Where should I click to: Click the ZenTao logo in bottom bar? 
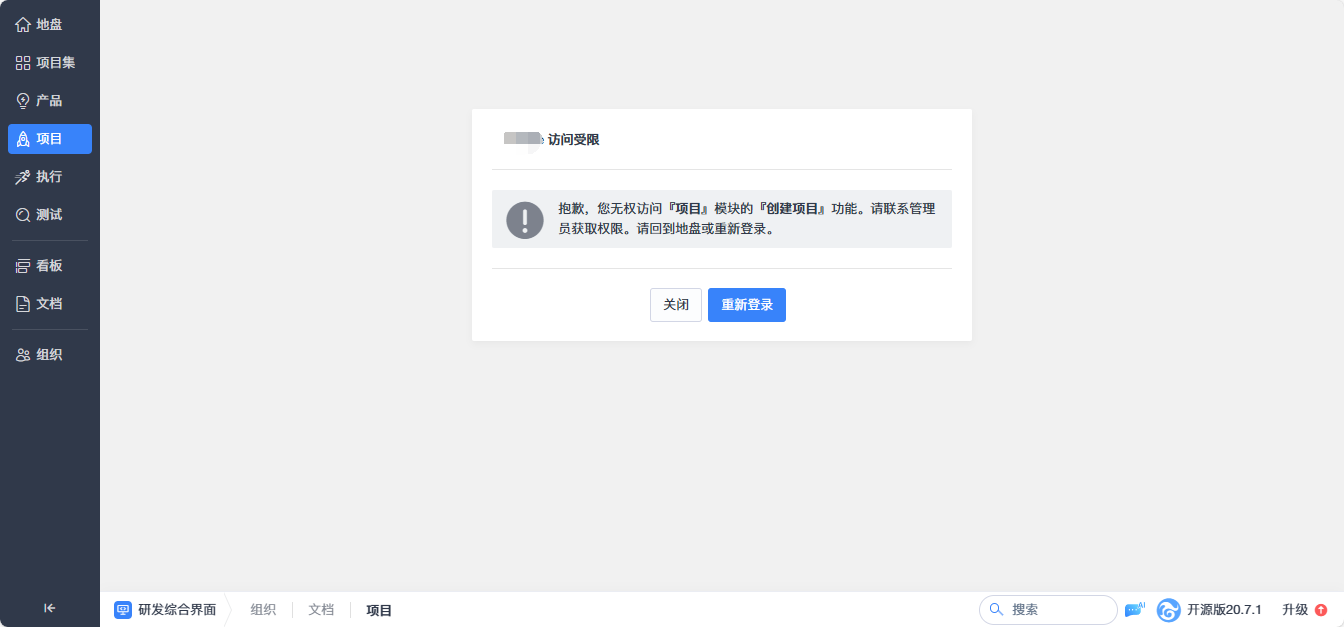[1167, 609]
